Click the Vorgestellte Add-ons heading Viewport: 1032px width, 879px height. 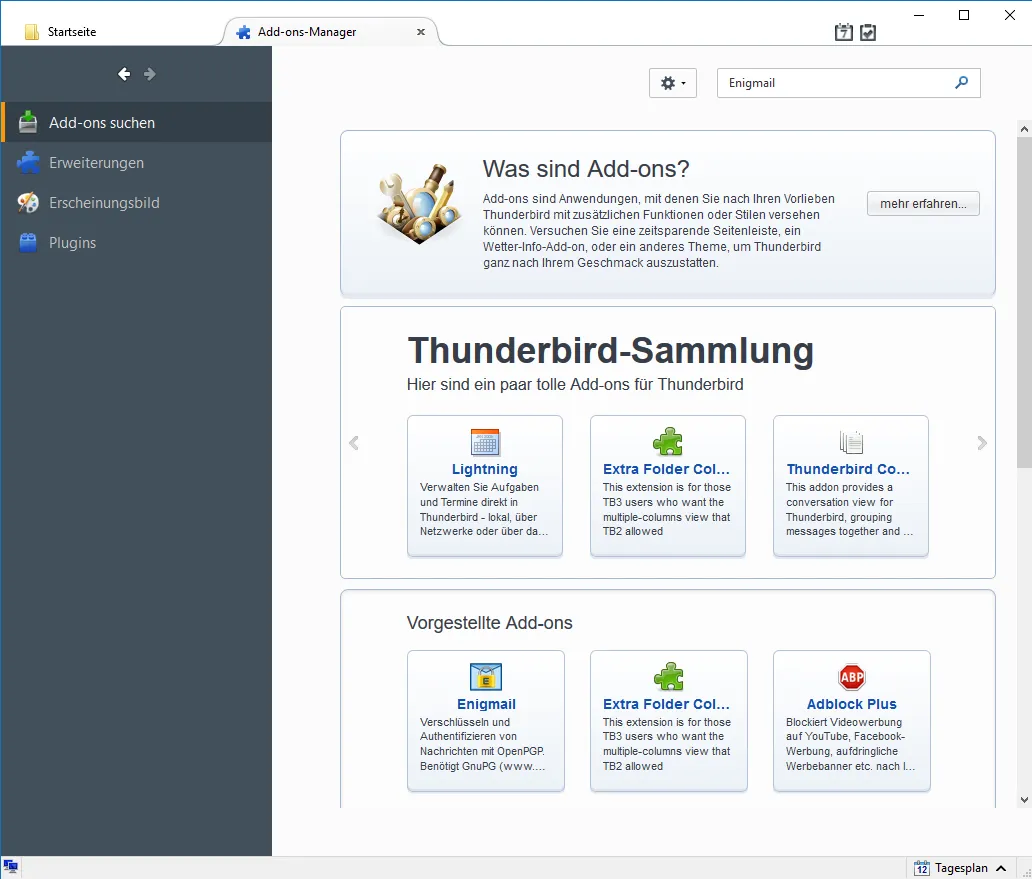pos(490,622)
